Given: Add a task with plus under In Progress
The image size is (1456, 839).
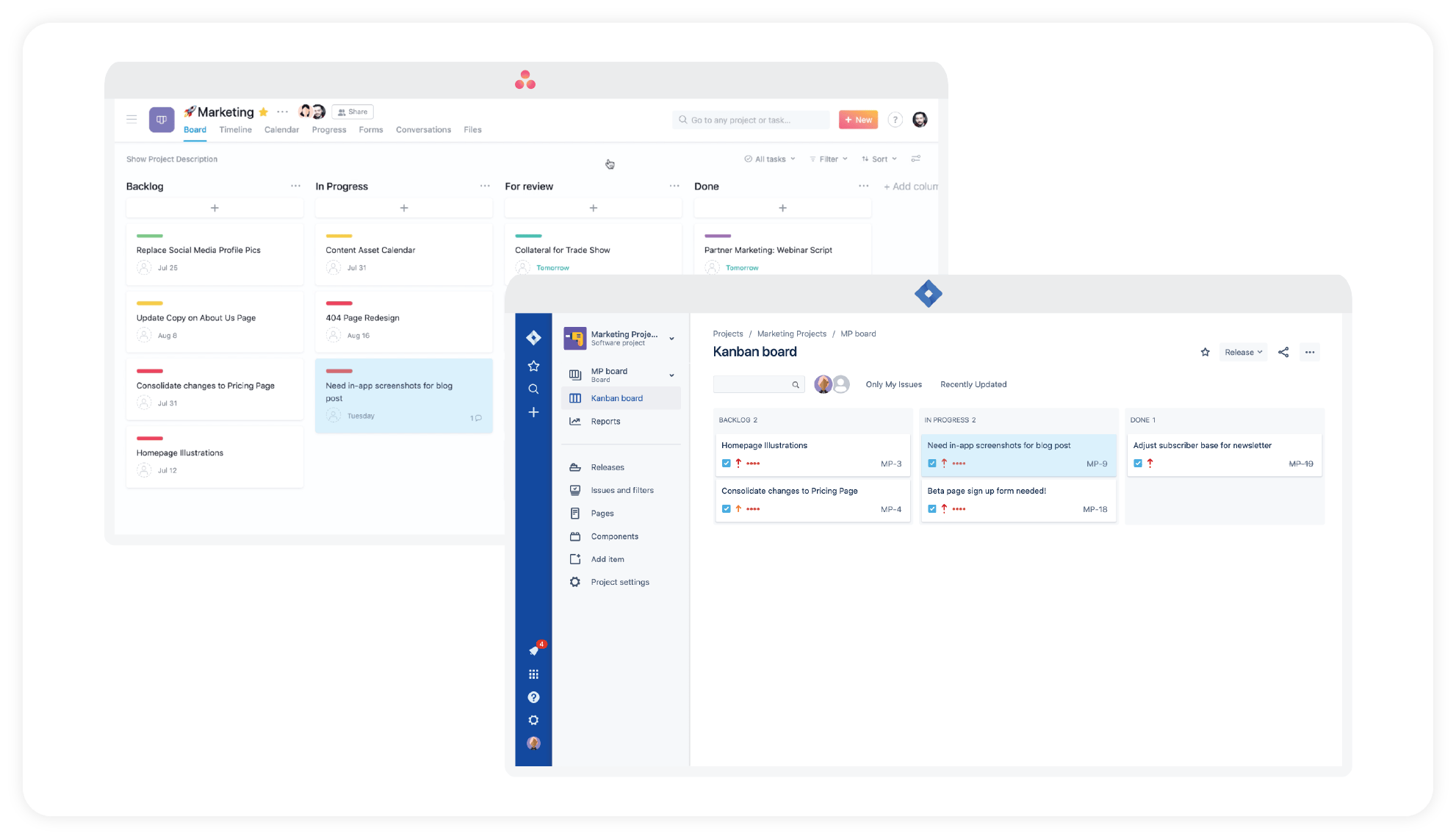Looking at the screenshot, I should coord(404,208).
